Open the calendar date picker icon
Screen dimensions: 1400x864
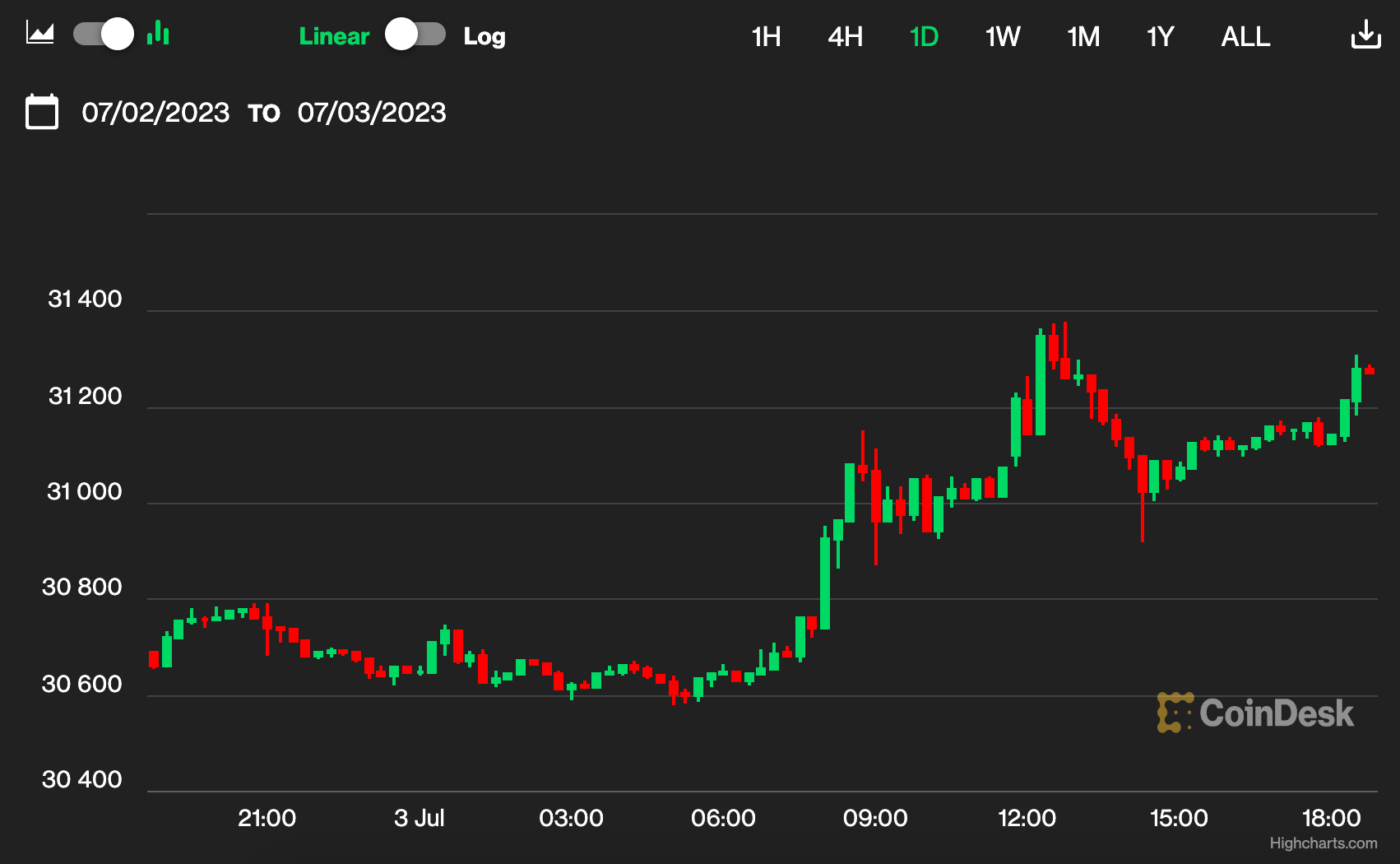[x=42, y=112]
